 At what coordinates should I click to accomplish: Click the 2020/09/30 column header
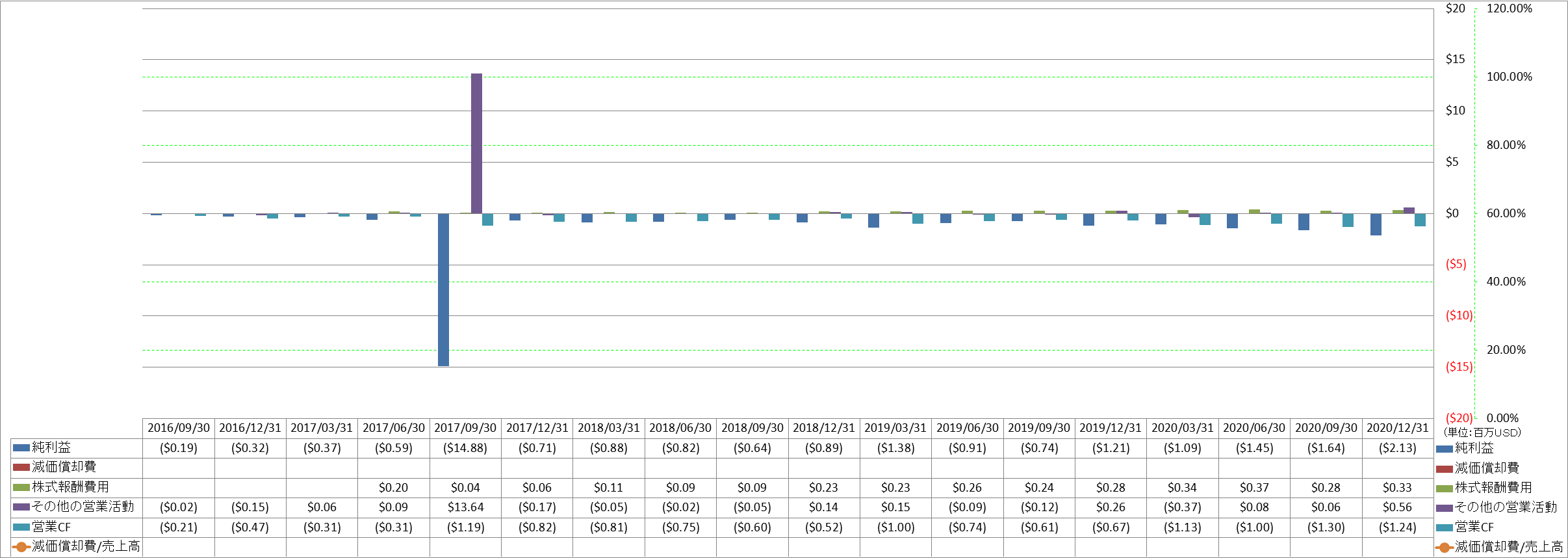tap(1326, 428)
